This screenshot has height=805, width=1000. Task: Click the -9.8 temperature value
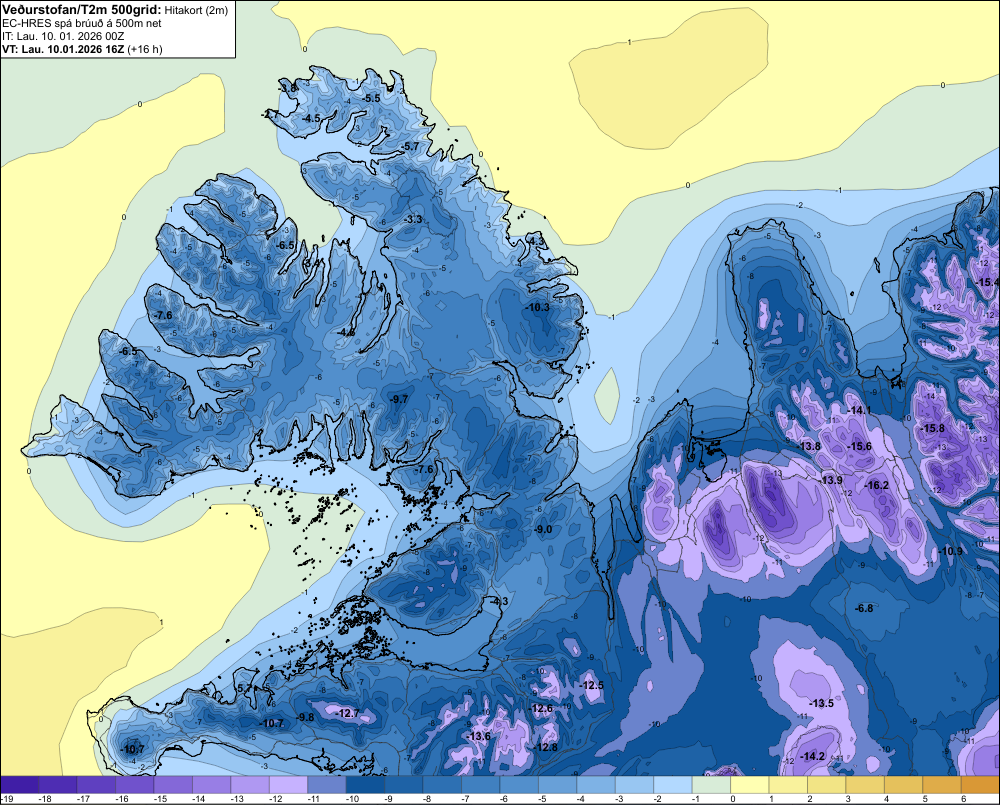[305, 717]
